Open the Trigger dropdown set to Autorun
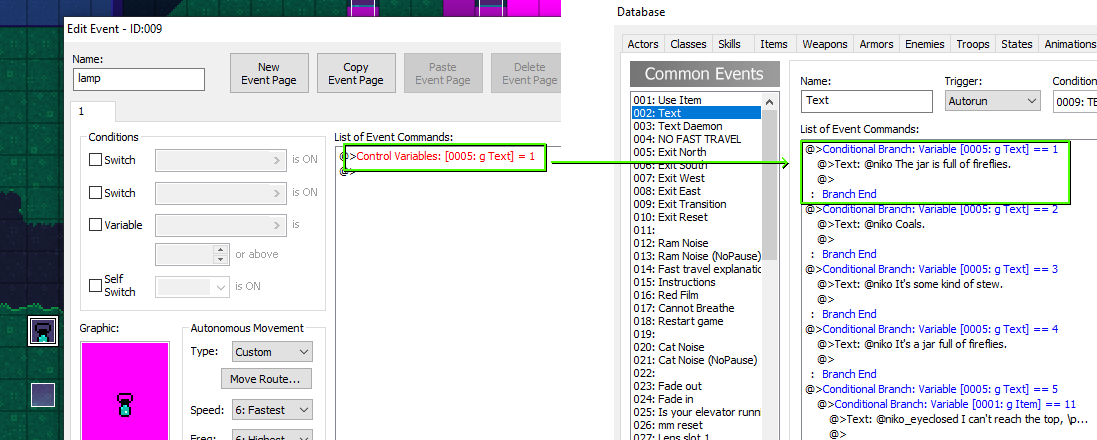This screenshot has width=1097, height=440. (992, 100)
